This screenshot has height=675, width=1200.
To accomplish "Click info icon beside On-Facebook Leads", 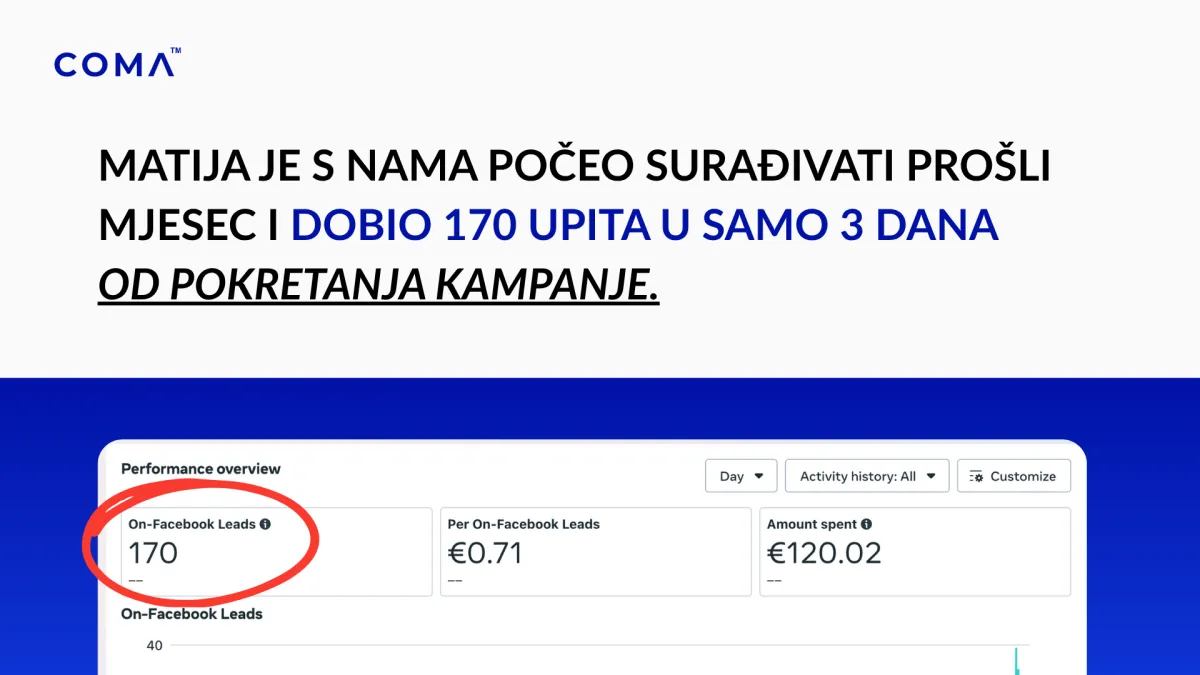I will (x=265, y=524).
